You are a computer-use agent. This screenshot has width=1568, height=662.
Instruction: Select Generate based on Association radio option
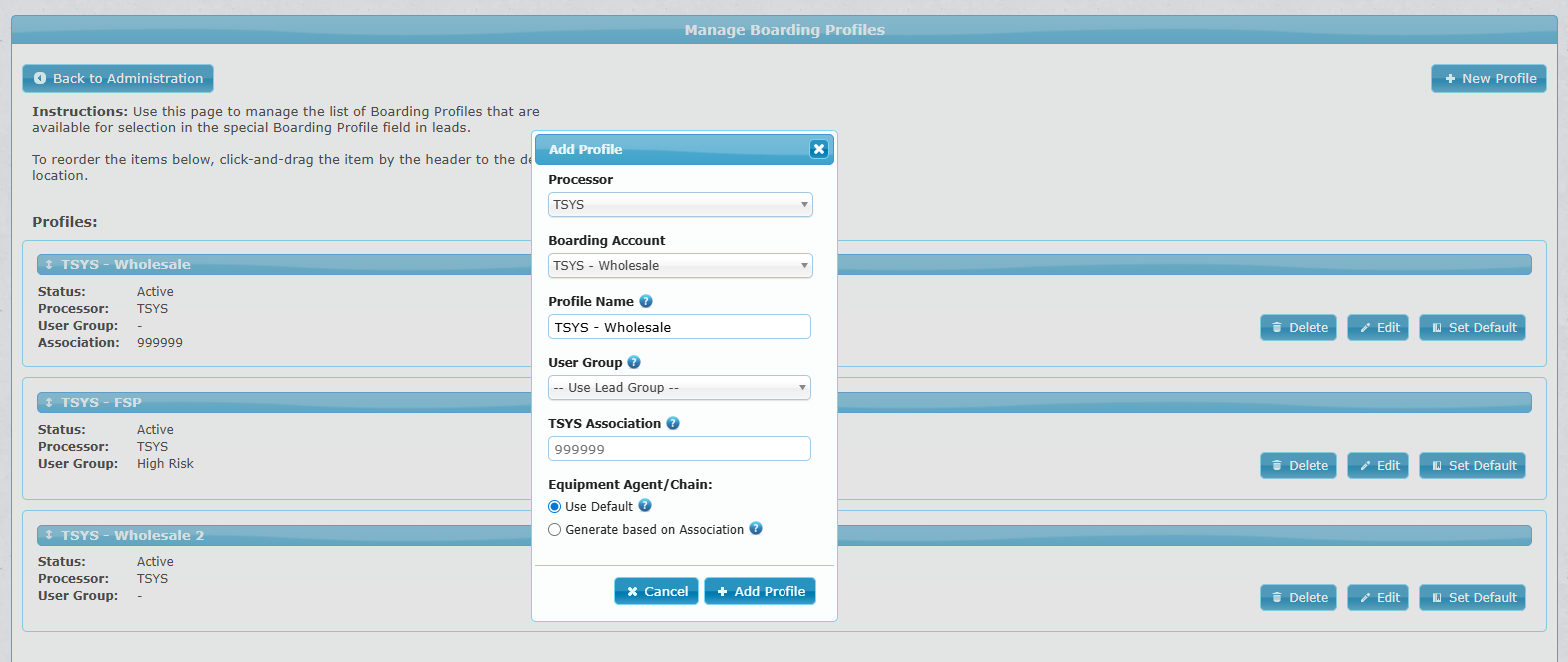tap(555, 530)
